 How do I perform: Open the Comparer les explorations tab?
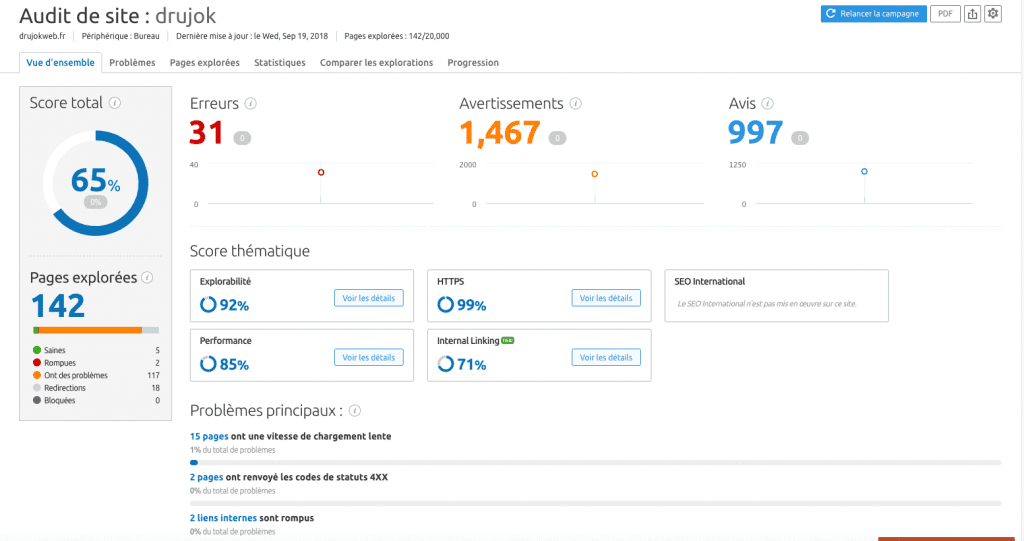[376, 63]
